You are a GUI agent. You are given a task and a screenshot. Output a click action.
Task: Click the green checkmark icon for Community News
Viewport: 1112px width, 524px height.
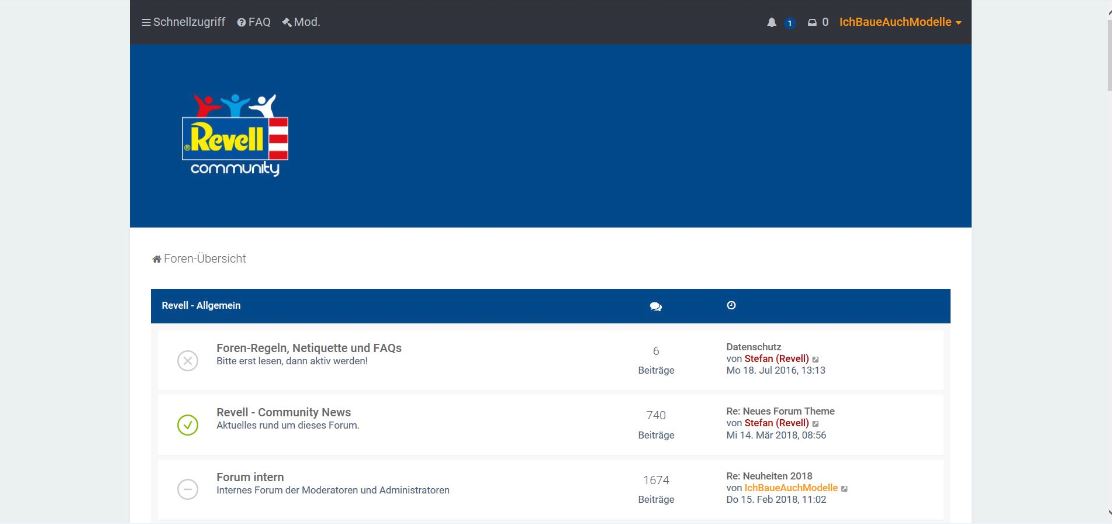187,425
